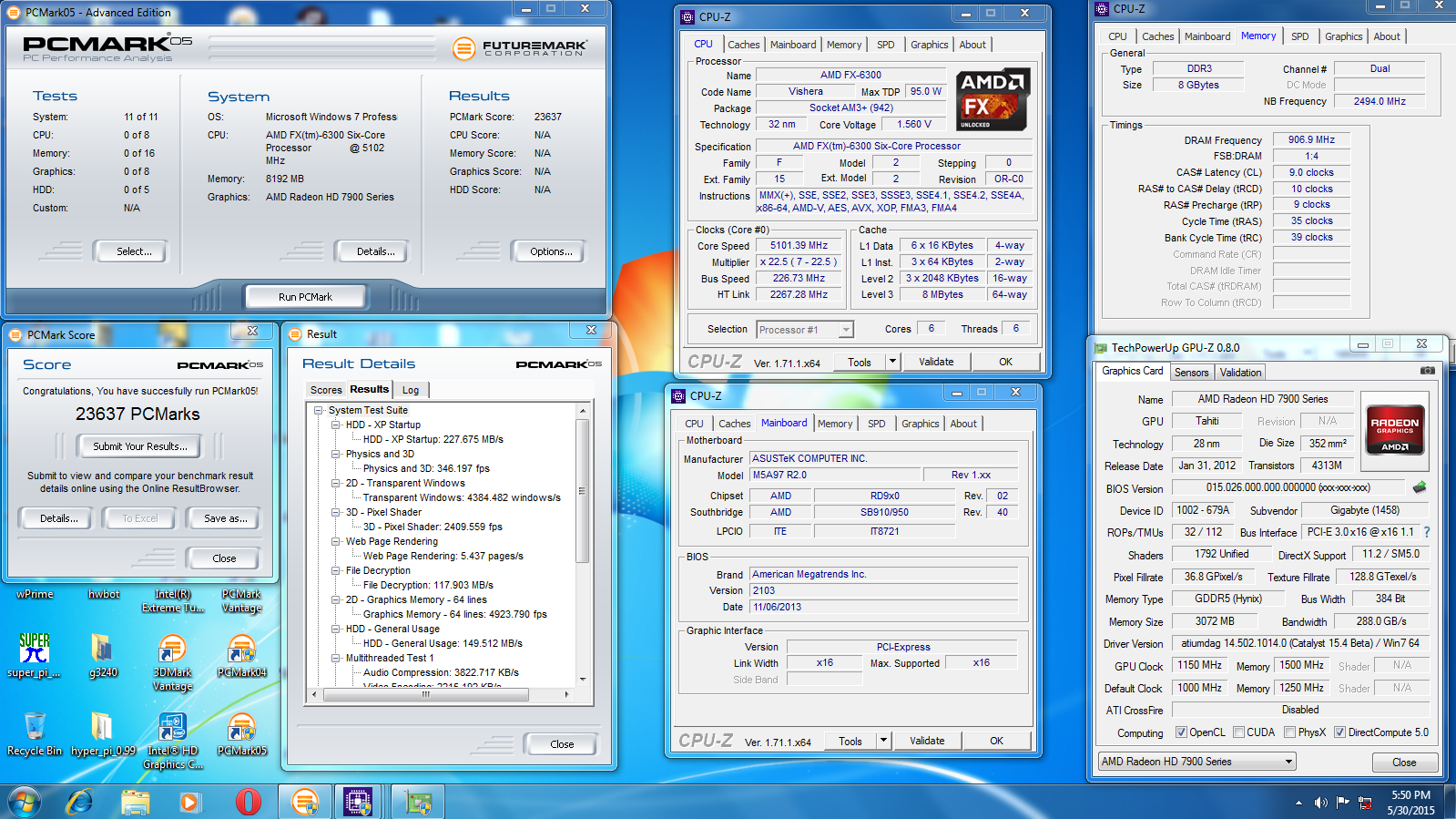
Task: Open PCMark Vantage desktop shortcut
Action: [x=242, y=600]
